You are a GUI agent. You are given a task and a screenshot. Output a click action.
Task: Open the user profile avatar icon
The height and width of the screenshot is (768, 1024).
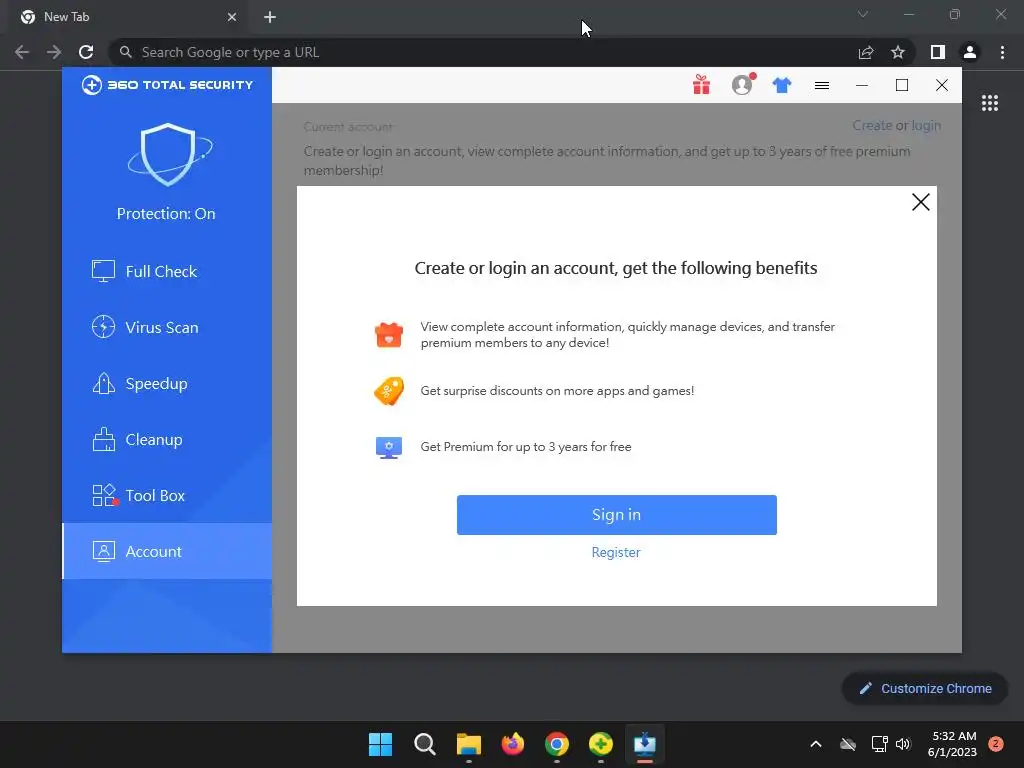(743, 84)
